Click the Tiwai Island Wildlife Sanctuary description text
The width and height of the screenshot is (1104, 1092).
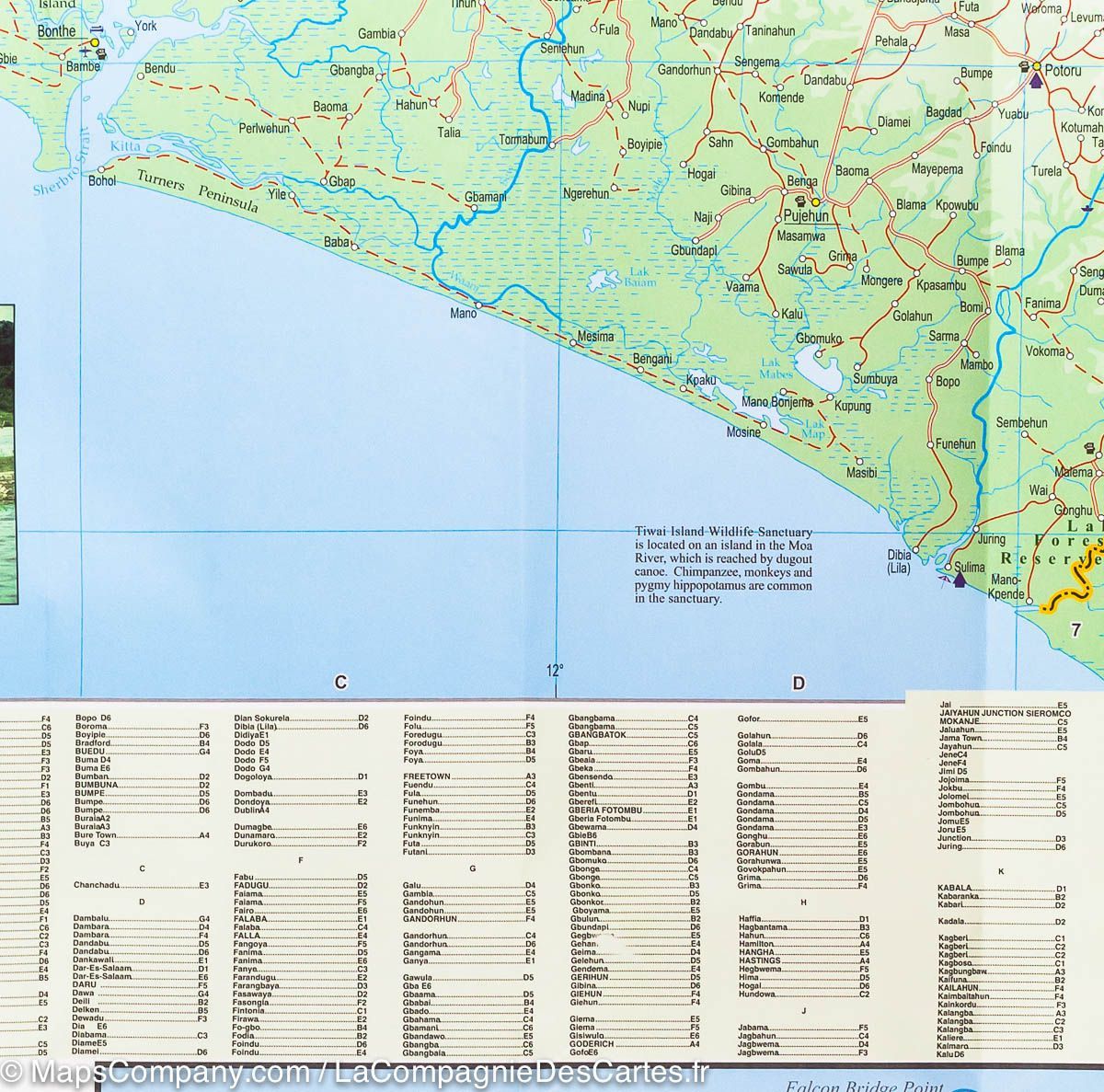(x=723, y=565)
